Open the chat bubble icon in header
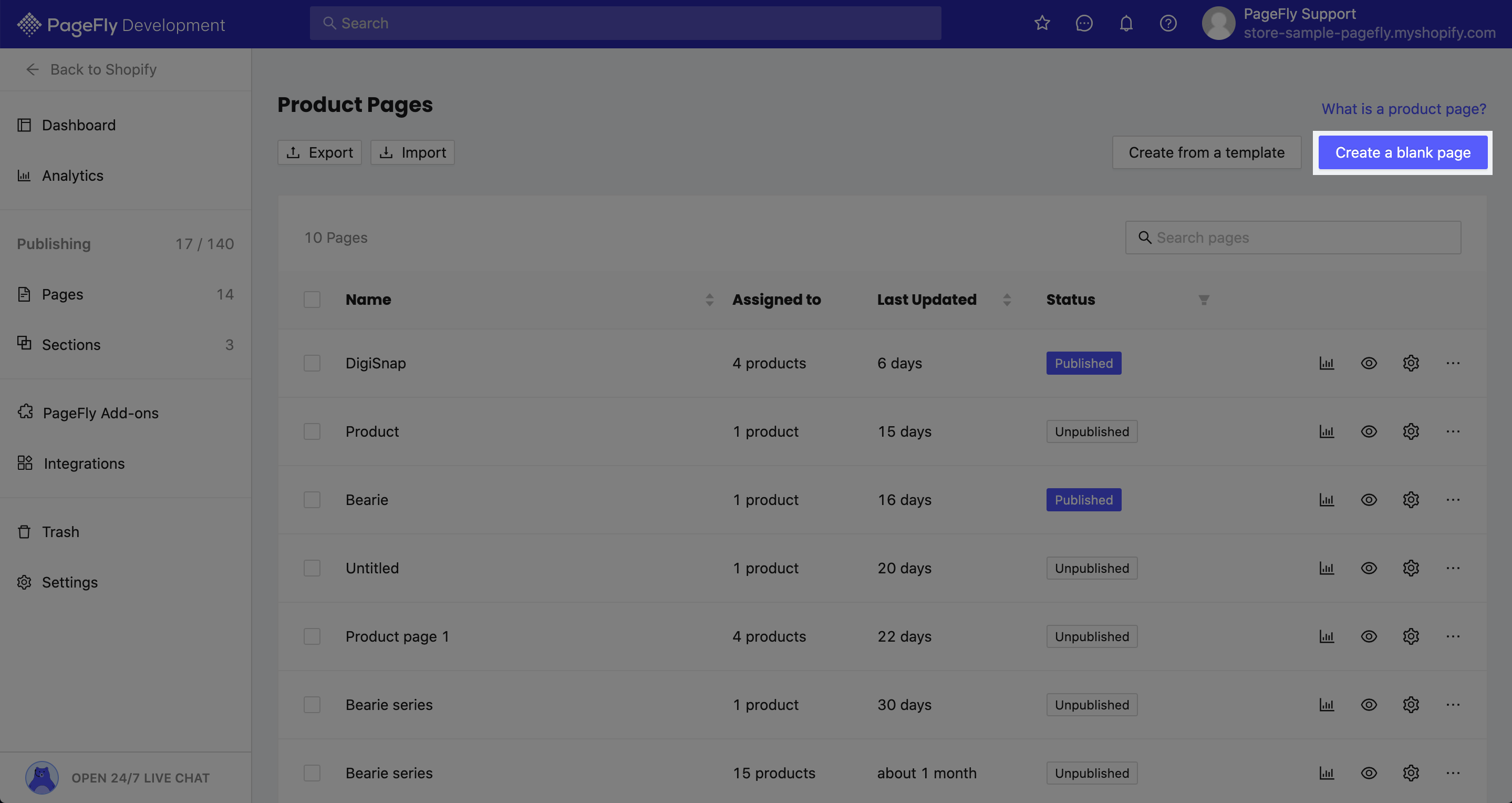Screen dimensions: 1512x803 pyautogui.click(x=1083, y=23)
